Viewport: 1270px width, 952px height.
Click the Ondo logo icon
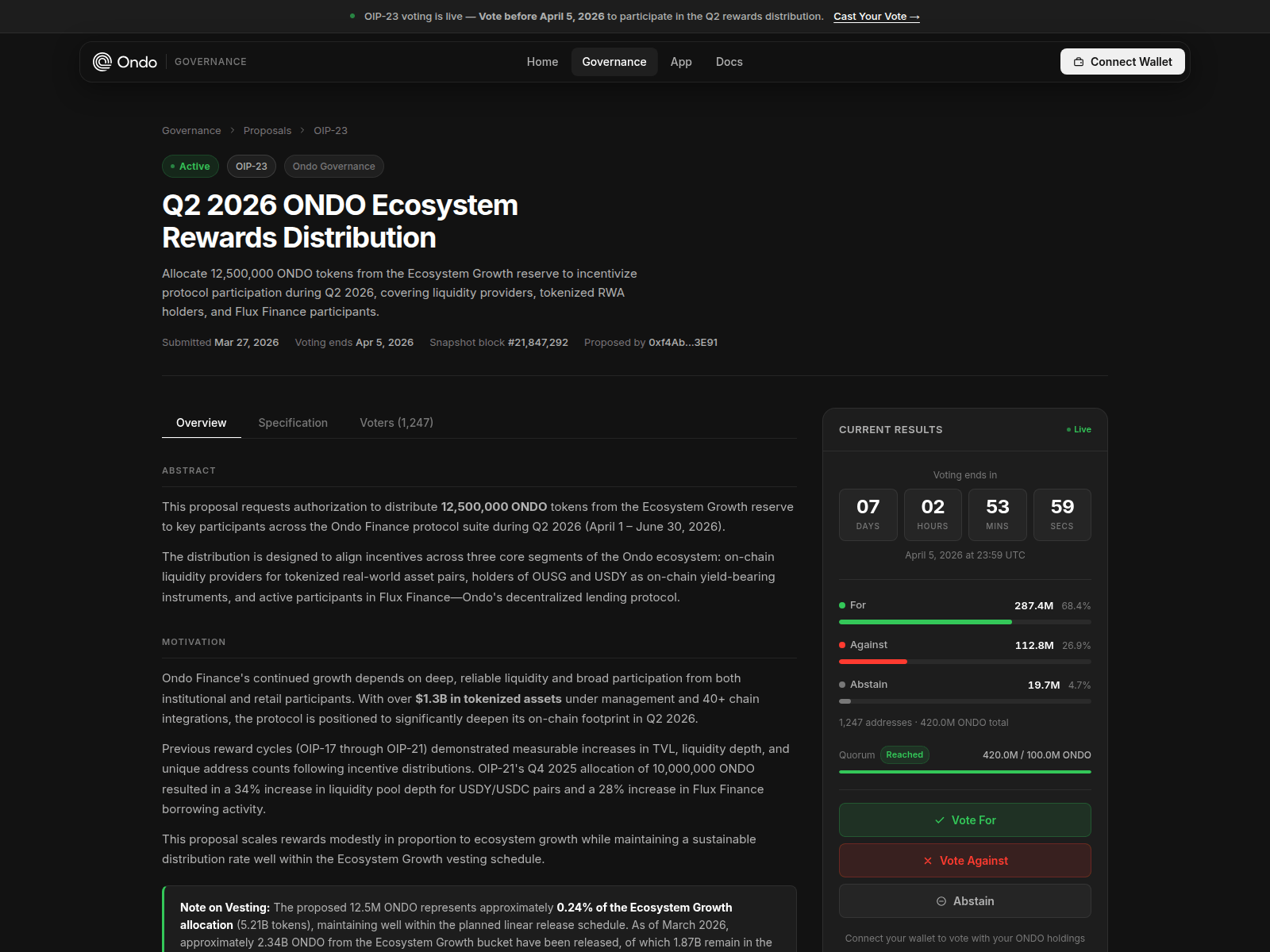pos(102,61)
